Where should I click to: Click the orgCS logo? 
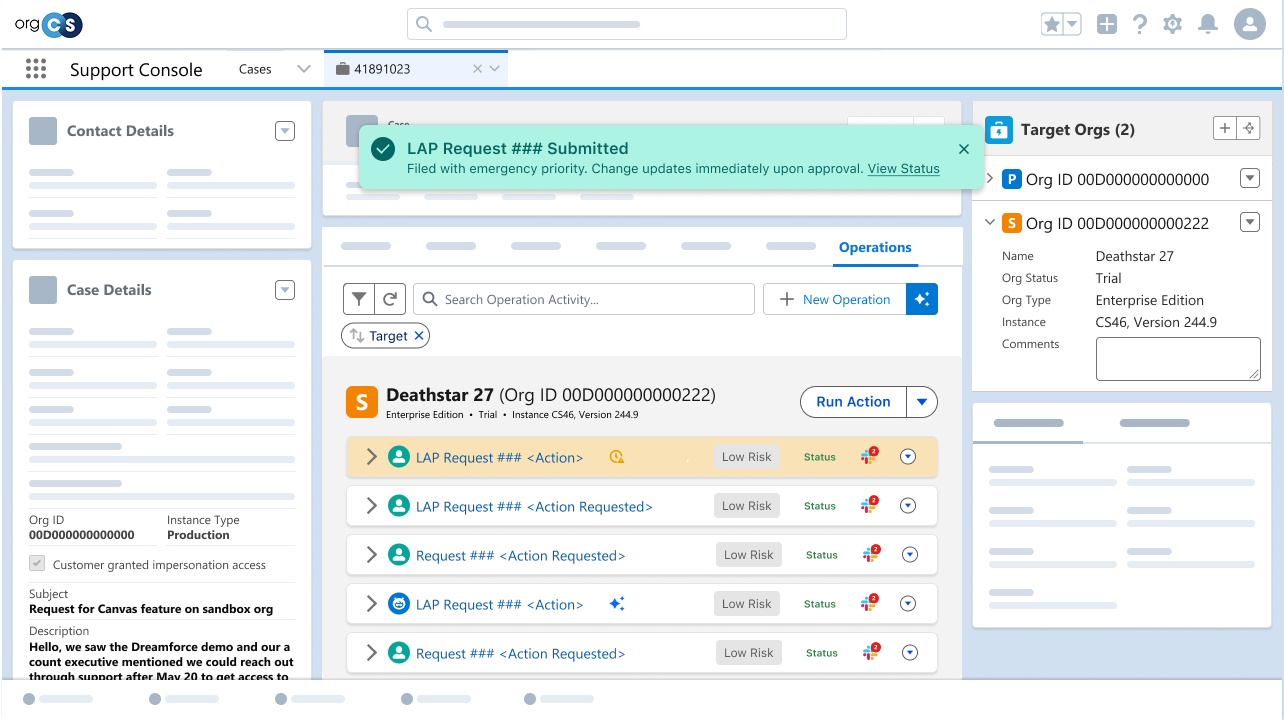pyautogui.click(x=48, y=24)
